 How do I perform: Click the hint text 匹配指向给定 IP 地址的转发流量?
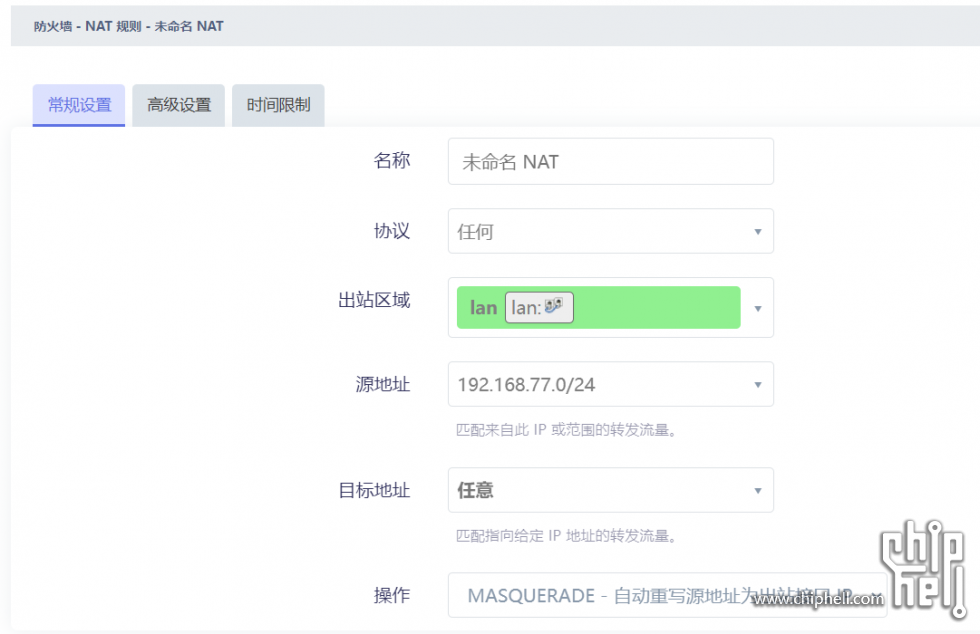coord(566,536)
